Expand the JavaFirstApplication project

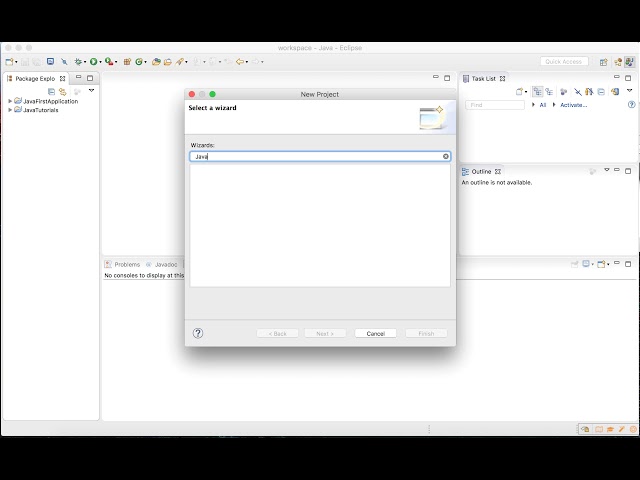(x=10, y=101)
